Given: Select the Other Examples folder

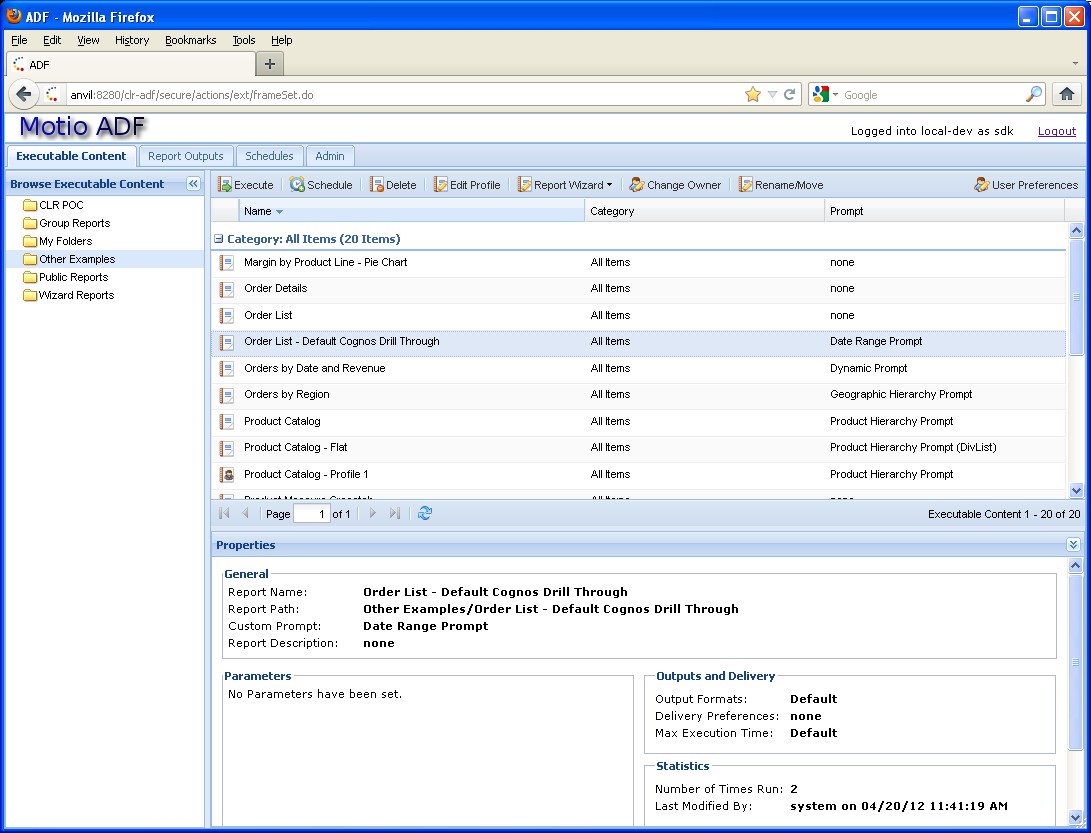Looking at the screenshot, I should pos(77,259).
